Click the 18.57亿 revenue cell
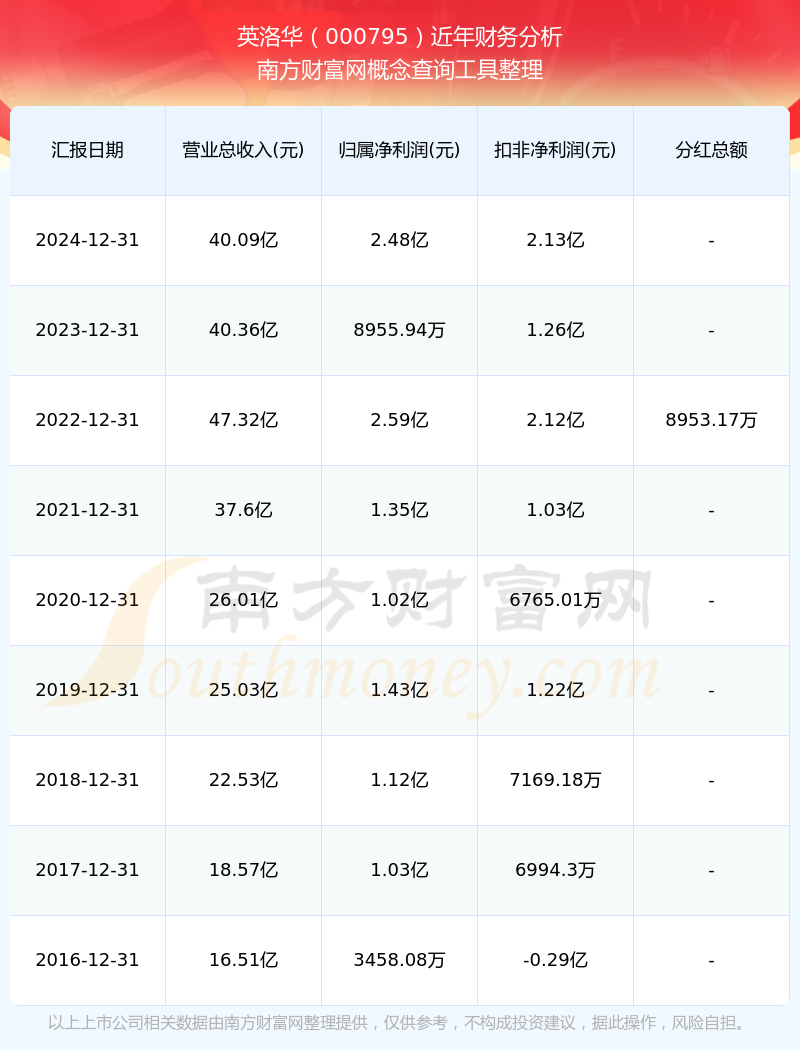Image resolution: width=800 pixels, height=1050 pixels. pos(244,870)
